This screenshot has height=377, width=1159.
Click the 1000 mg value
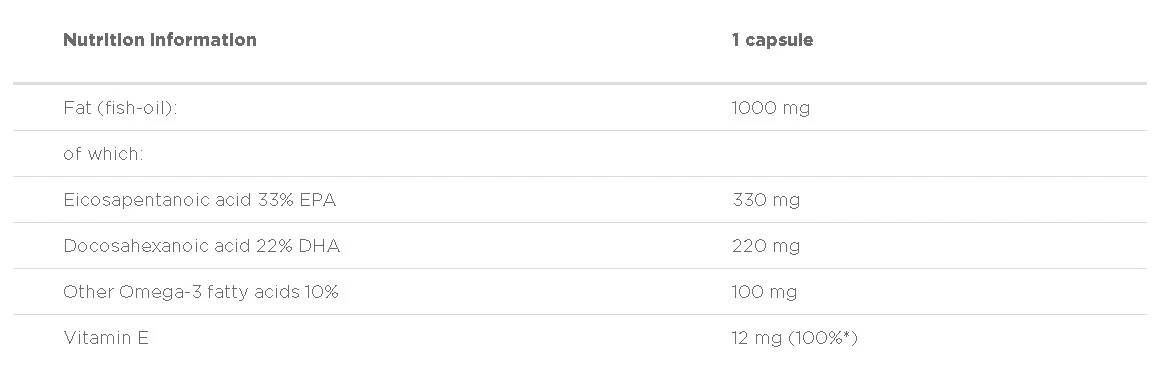[770, 108]
